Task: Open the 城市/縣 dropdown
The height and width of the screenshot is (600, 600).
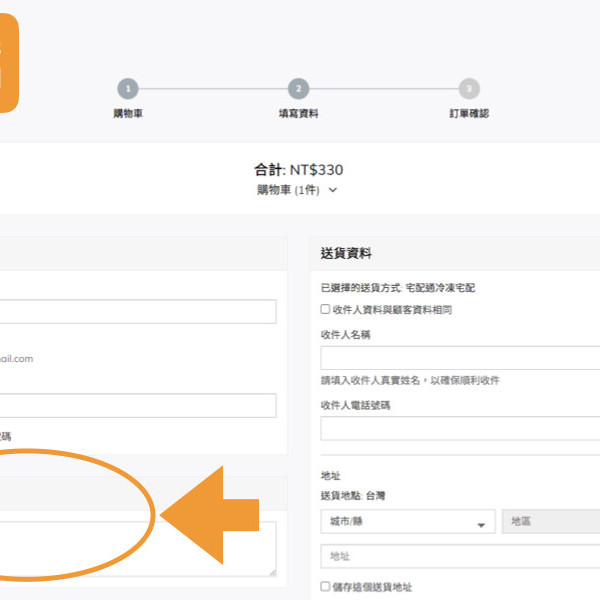Action: [408, 522]
